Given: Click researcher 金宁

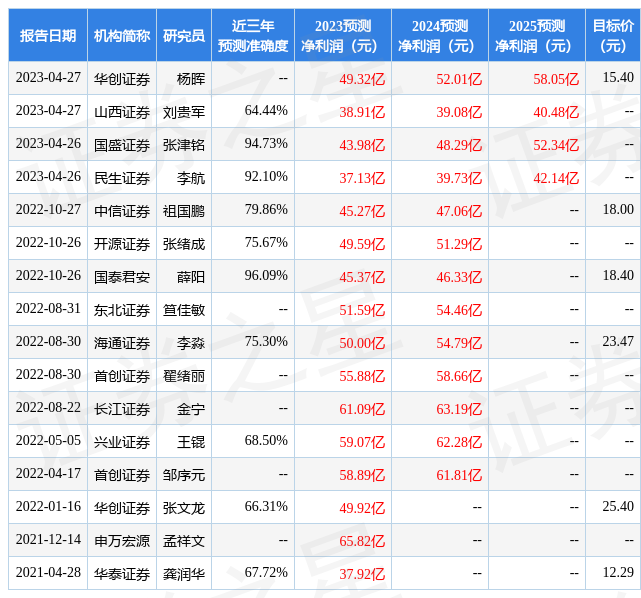Looking at the screenshot, I should point(191,409).
